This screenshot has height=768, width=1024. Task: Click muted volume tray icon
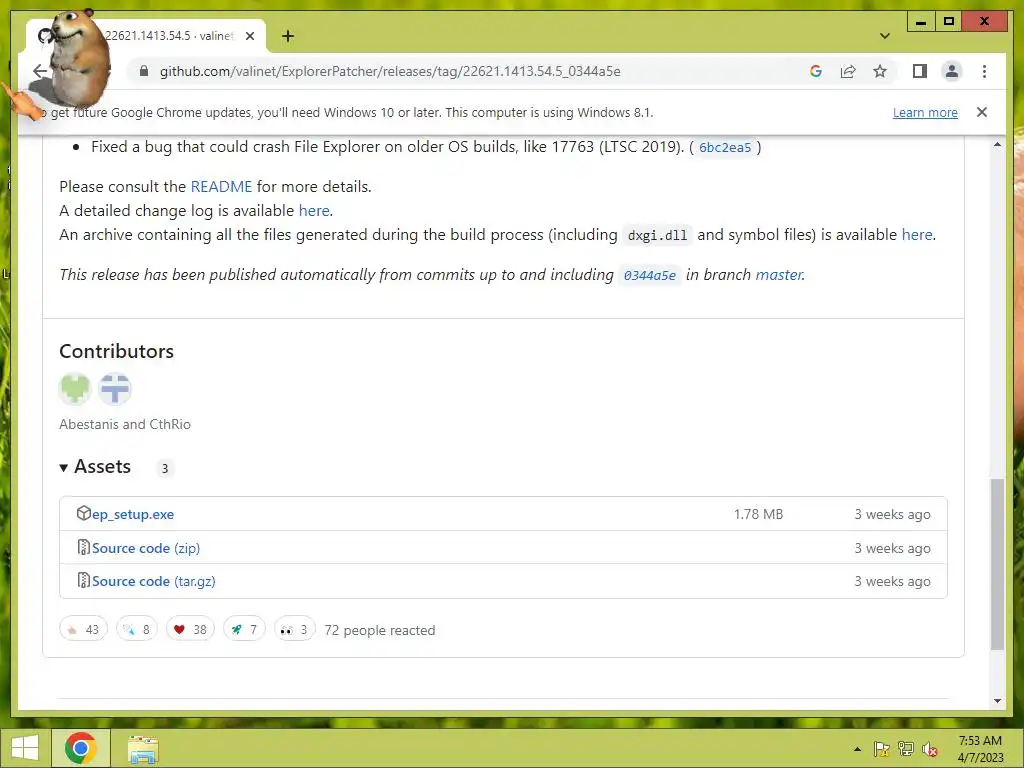[x=930, y=749]
